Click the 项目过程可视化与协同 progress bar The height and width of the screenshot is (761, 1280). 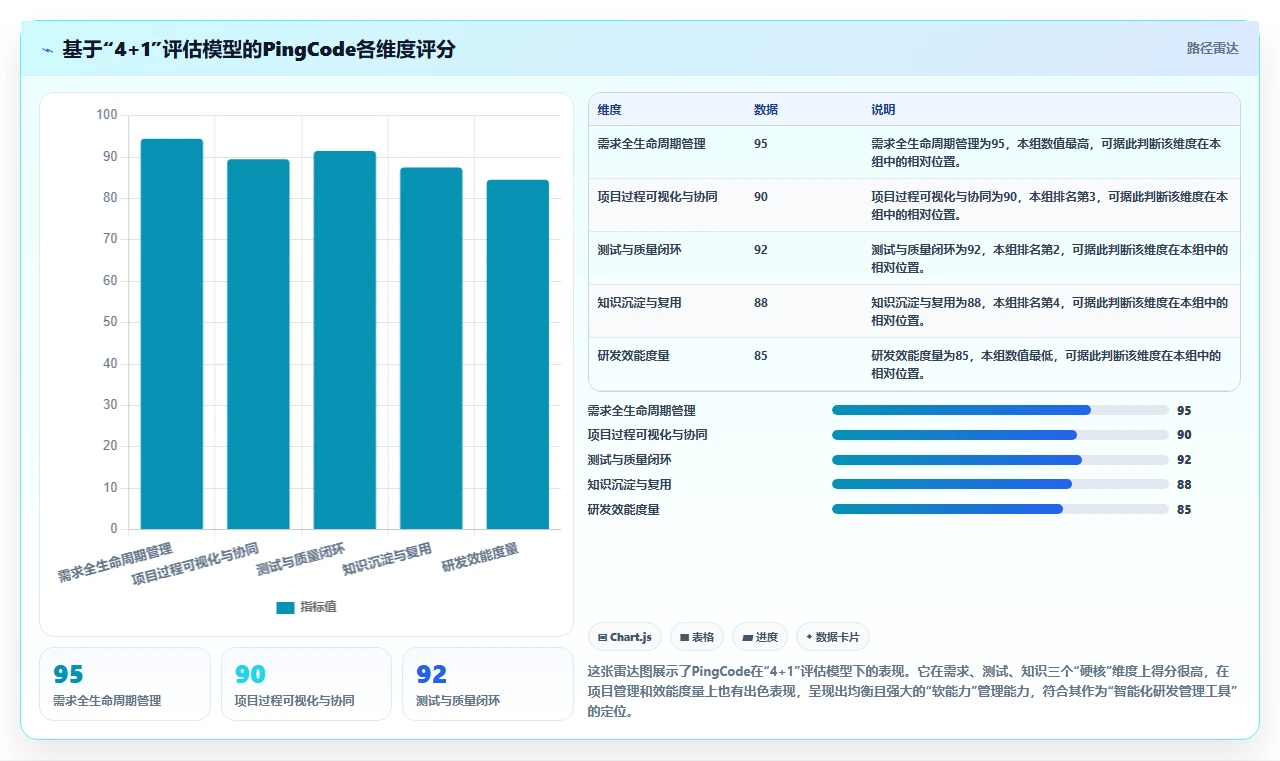point(1000,435)
